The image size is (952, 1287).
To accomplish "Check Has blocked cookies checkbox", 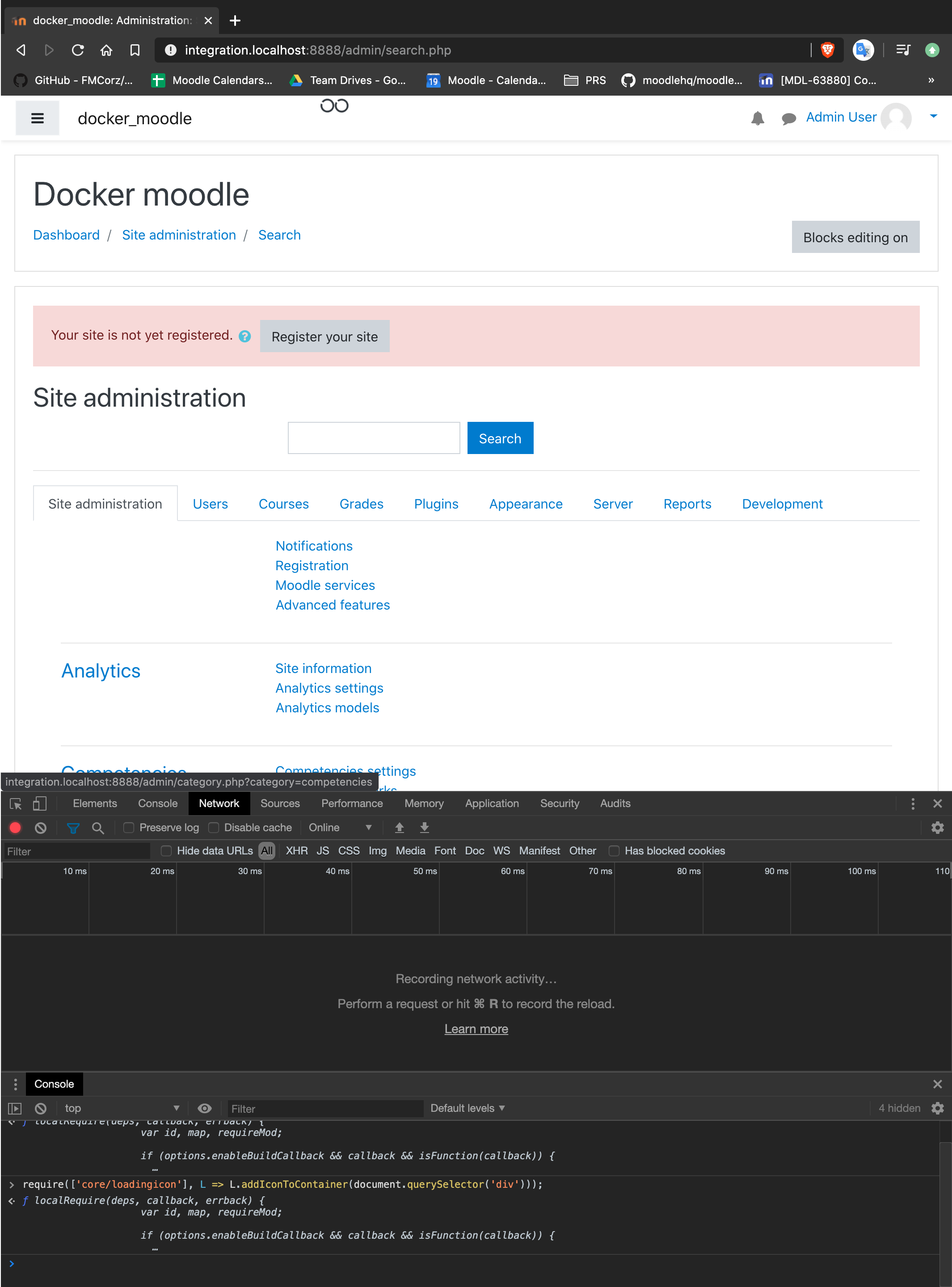I will (x=614, y=851).
